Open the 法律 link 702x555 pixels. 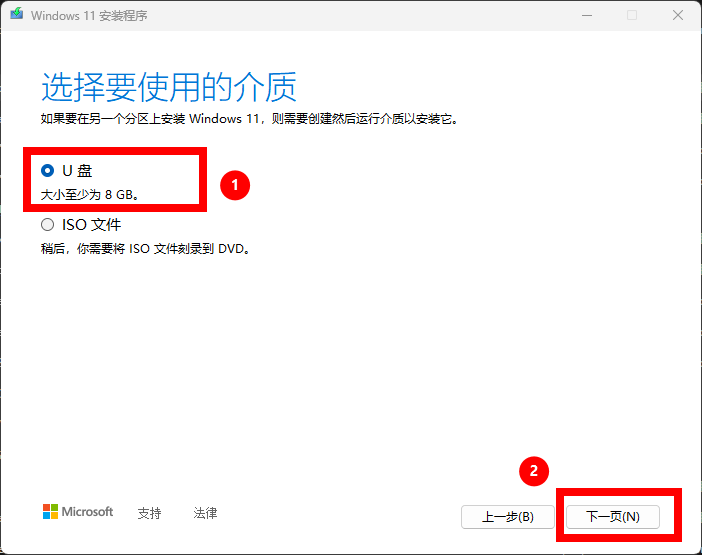(205, 513)
